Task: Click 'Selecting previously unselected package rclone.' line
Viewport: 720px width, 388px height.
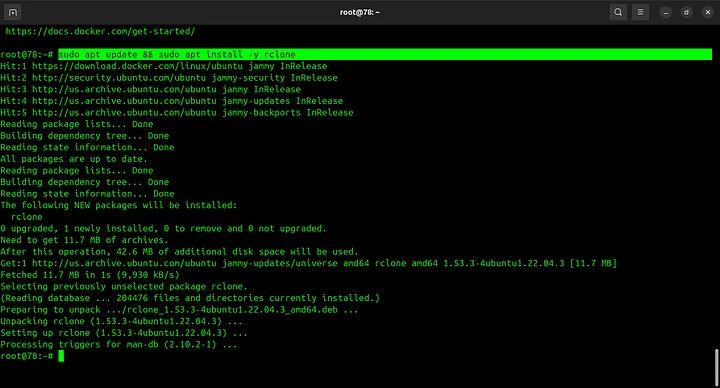Action: coord(124,287)
